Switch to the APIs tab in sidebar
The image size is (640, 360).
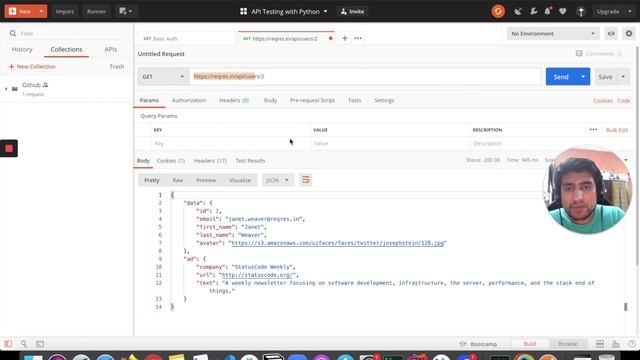pyautogui.click(x=111, y=49)
